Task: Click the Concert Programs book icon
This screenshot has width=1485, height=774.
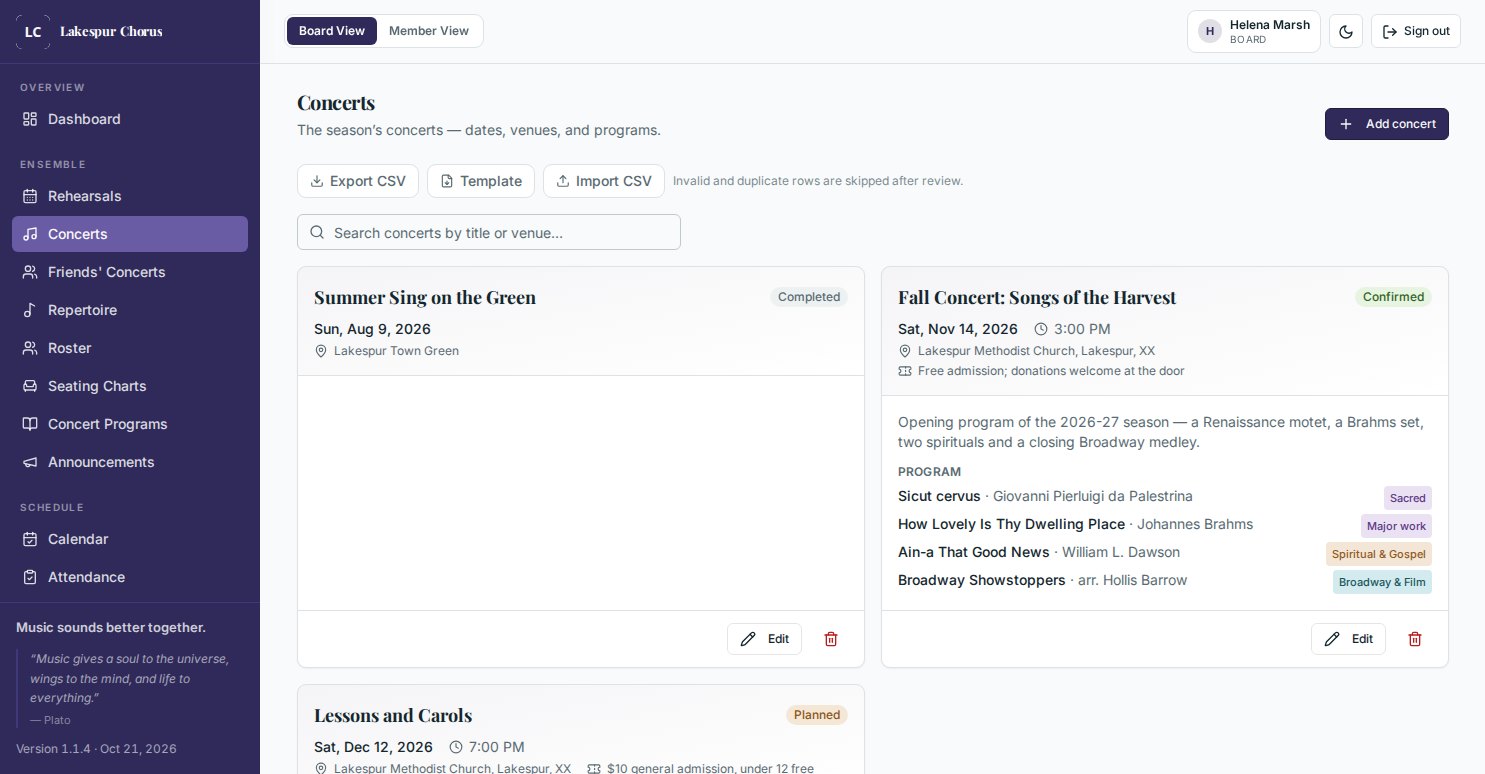Action: tap(30, 424)
